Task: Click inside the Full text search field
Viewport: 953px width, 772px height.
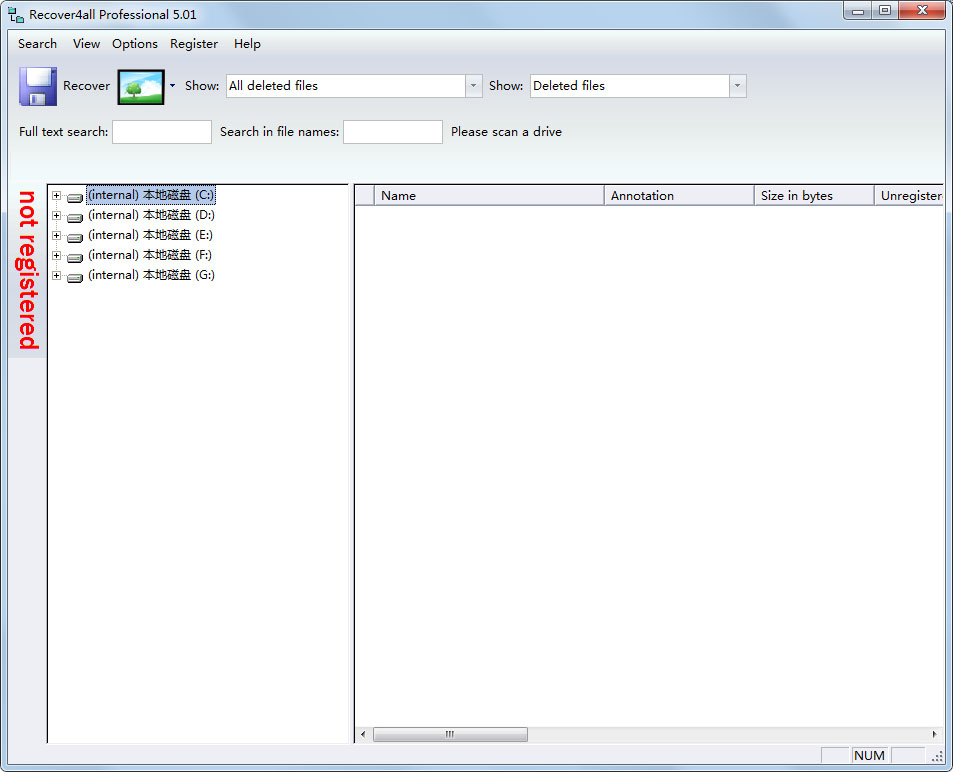Action: pyautogui.click(x=161, y=131)
